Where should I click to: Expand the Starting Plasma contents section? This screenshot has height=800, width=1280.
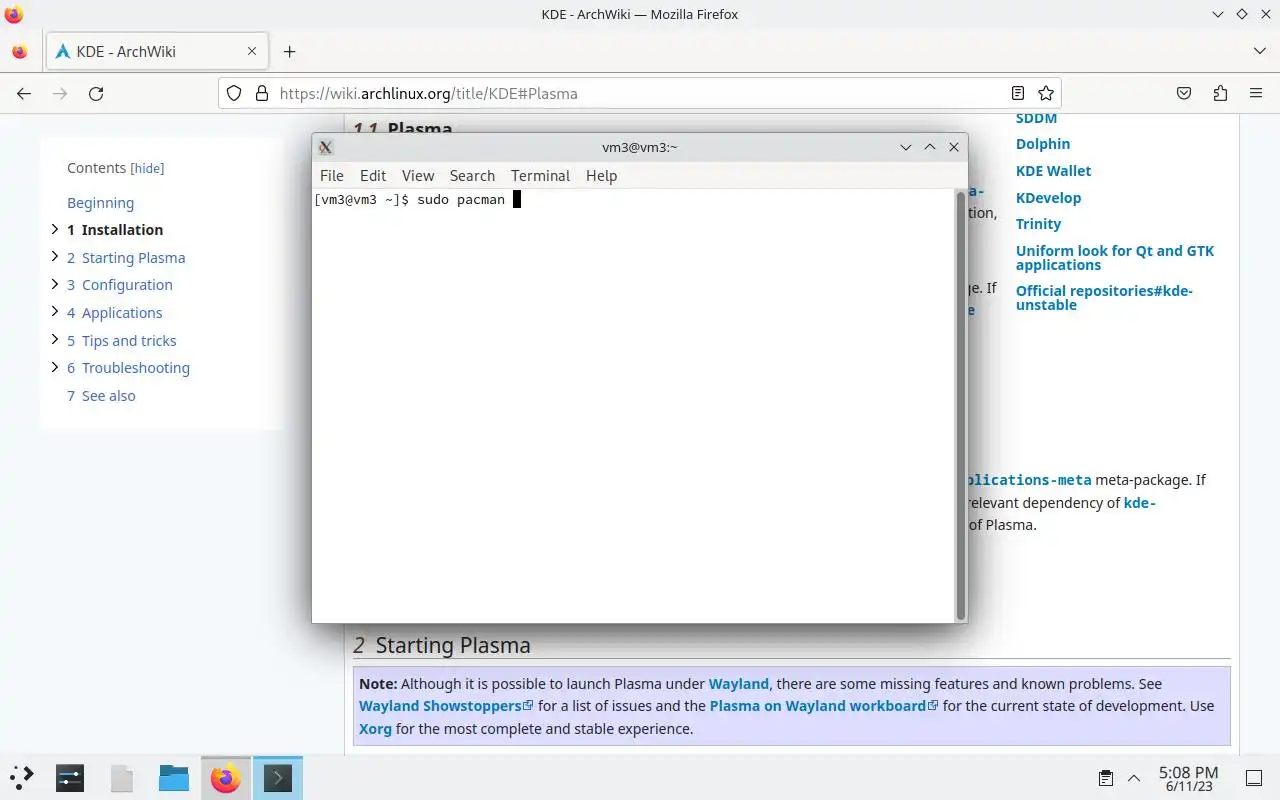pyautogui.click(x=55, y=257)
